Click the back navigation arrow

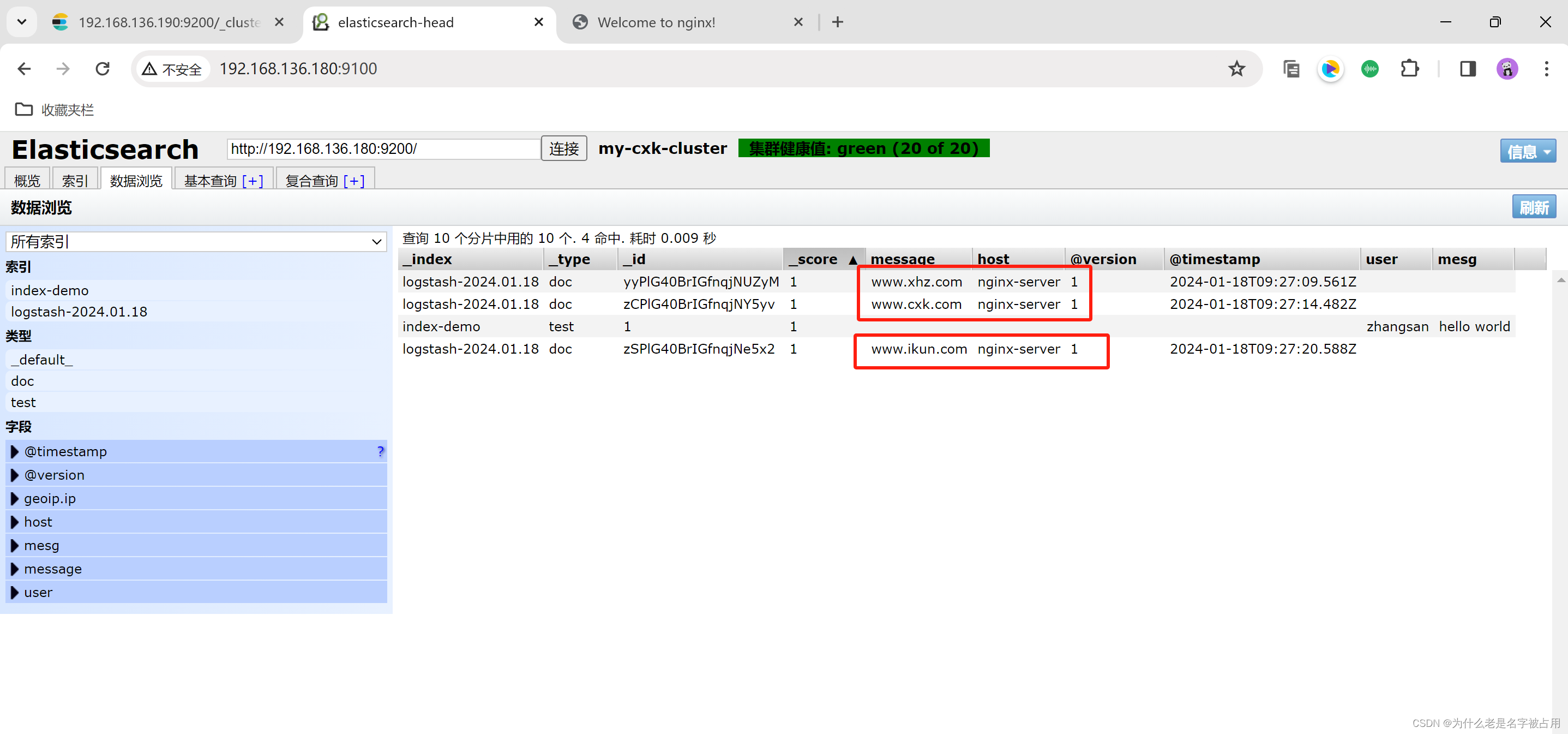(x=25, y=69)
